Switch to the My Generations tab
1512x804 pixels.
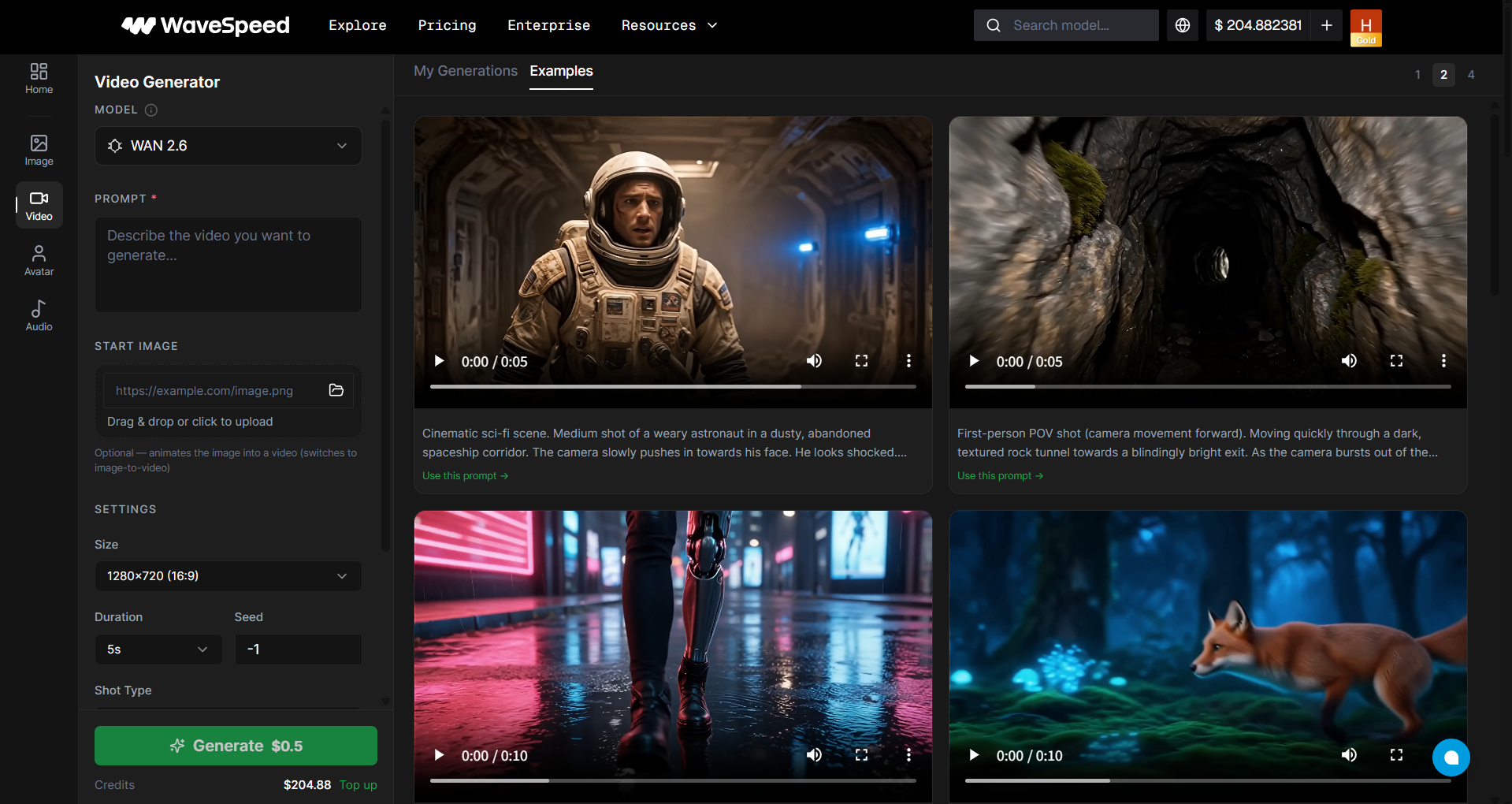pos(465,71)
